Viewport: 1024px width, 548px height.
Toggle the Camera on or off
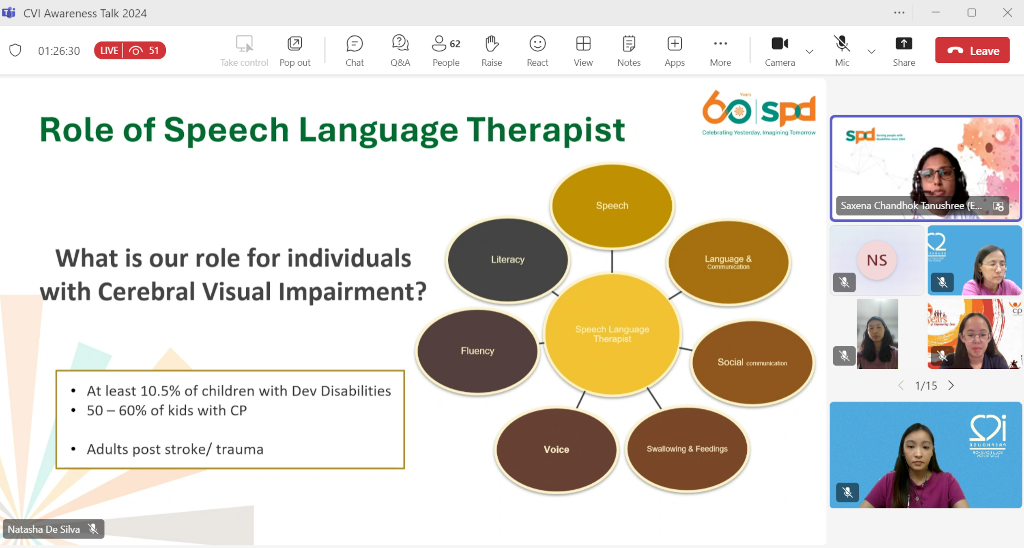780,50
